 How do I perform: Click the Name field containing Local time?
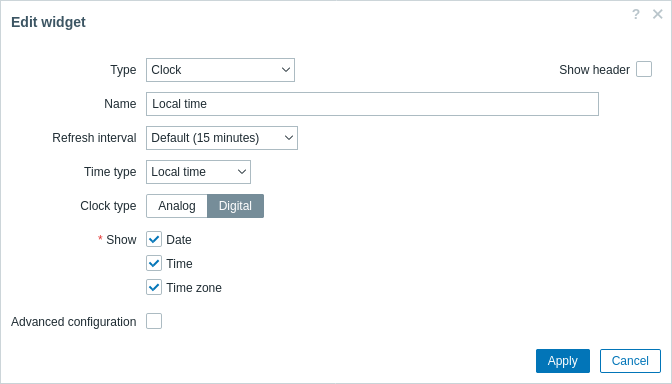point(372,104)
